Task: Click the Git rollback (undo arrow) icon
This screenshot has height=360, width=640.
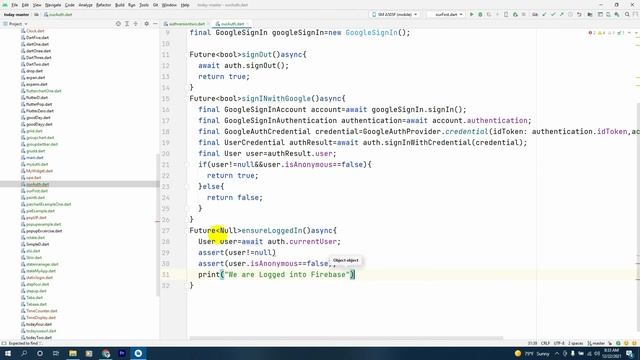Action: tap(579, 14)
